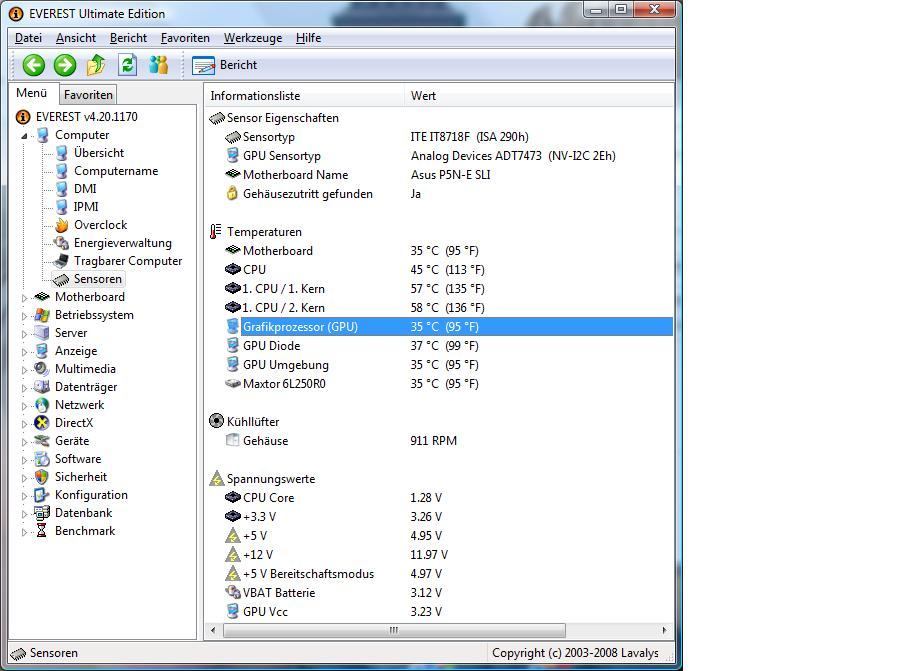This screenshot has width=911, height=671.
Task: Select the DMI tree entry
Action: pyautogui.click(x=85, y=189)
